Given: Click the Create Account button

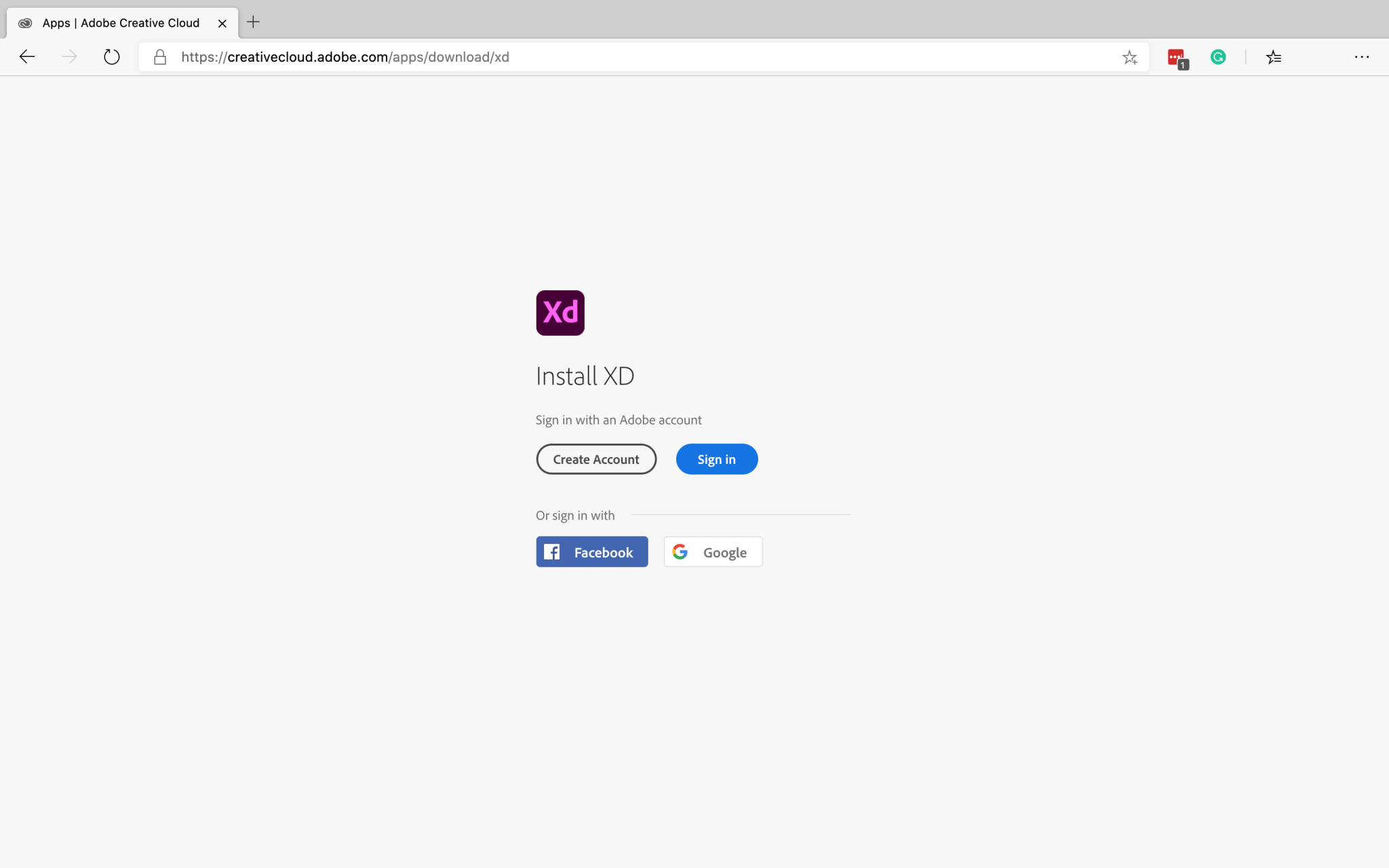Looking at the screenshot, I should (595, 459).
